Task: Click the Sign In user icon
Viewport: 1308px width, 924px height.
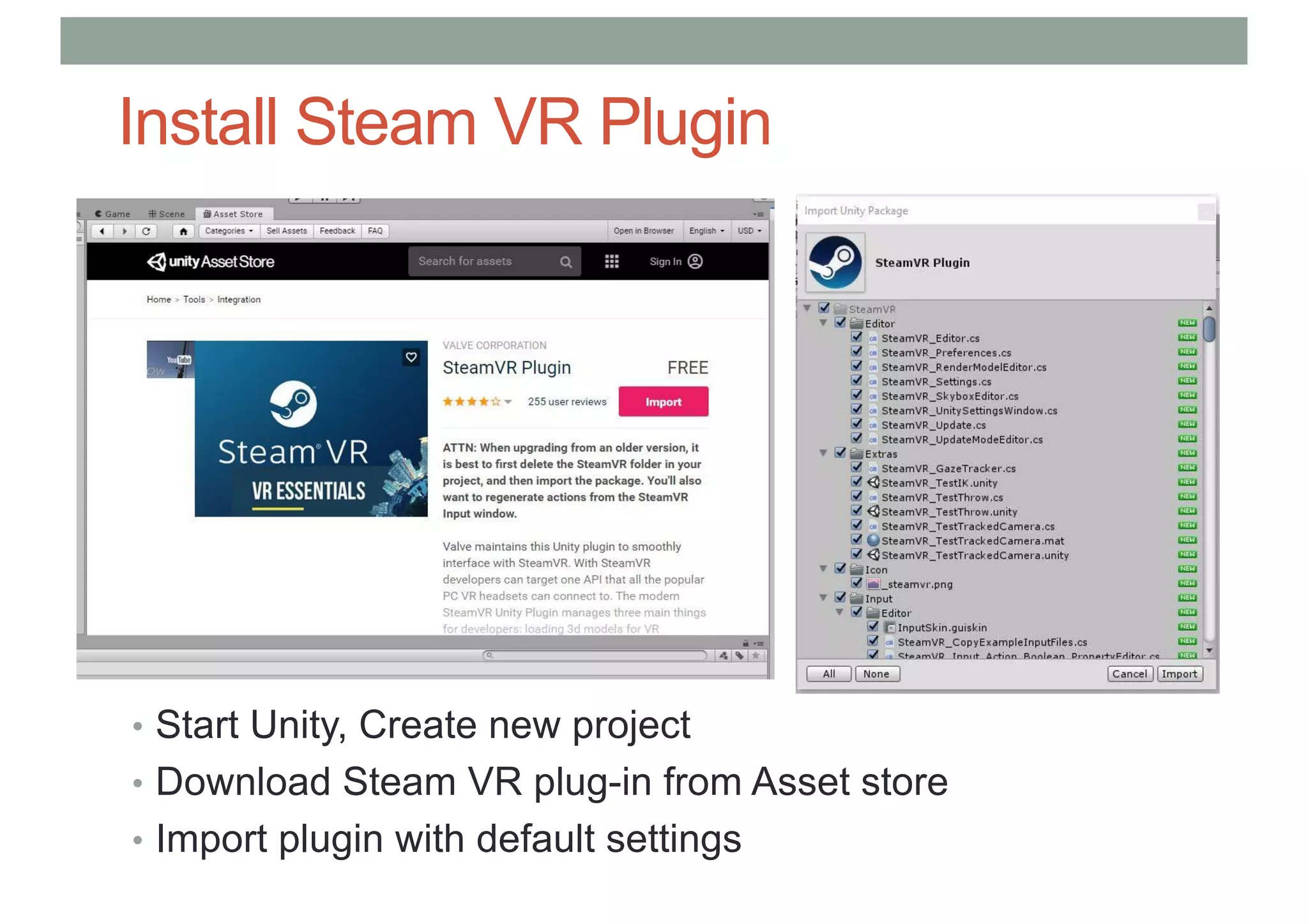Action: click(696, 261)
